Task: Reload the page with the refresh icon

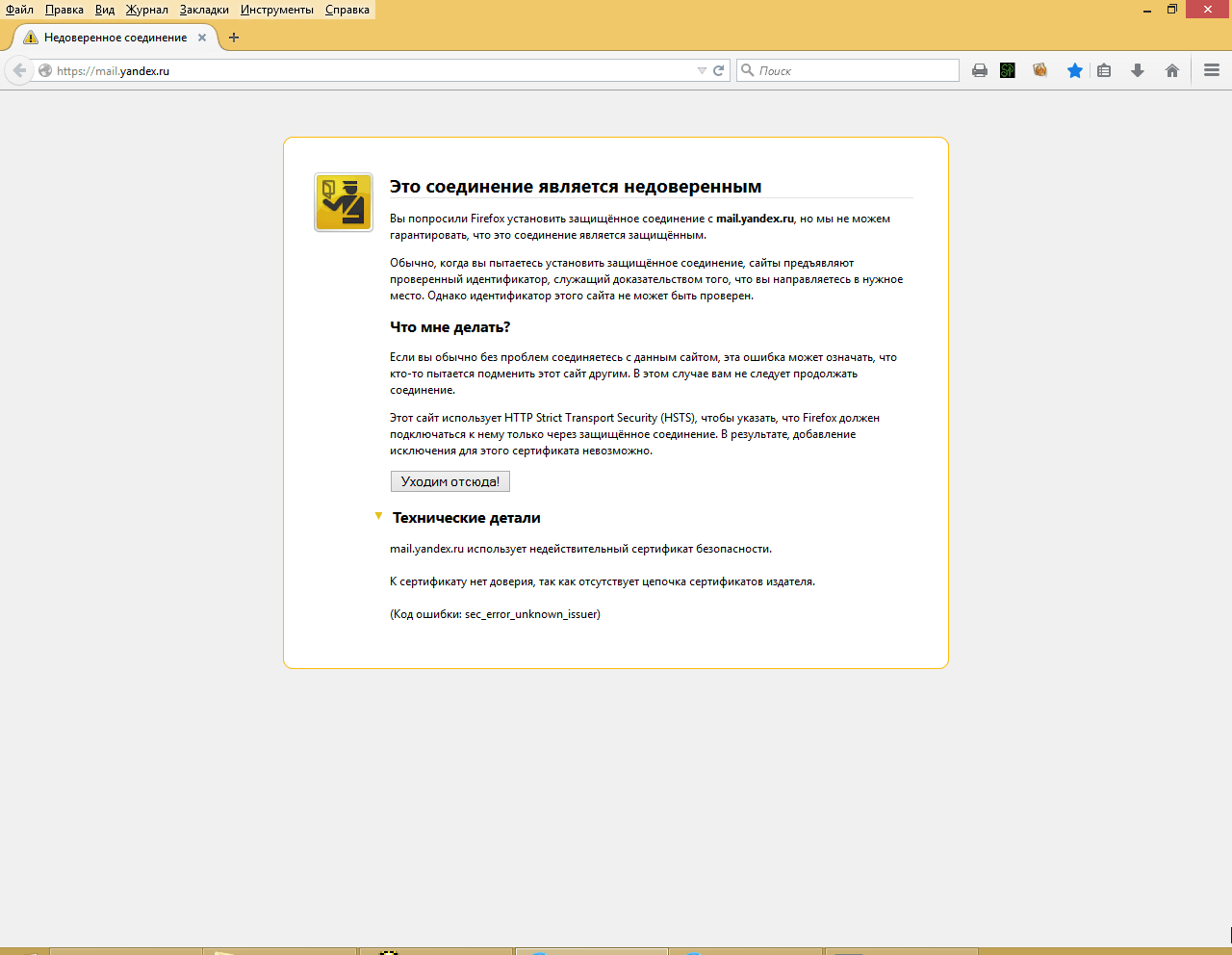Action: [718, 70]
